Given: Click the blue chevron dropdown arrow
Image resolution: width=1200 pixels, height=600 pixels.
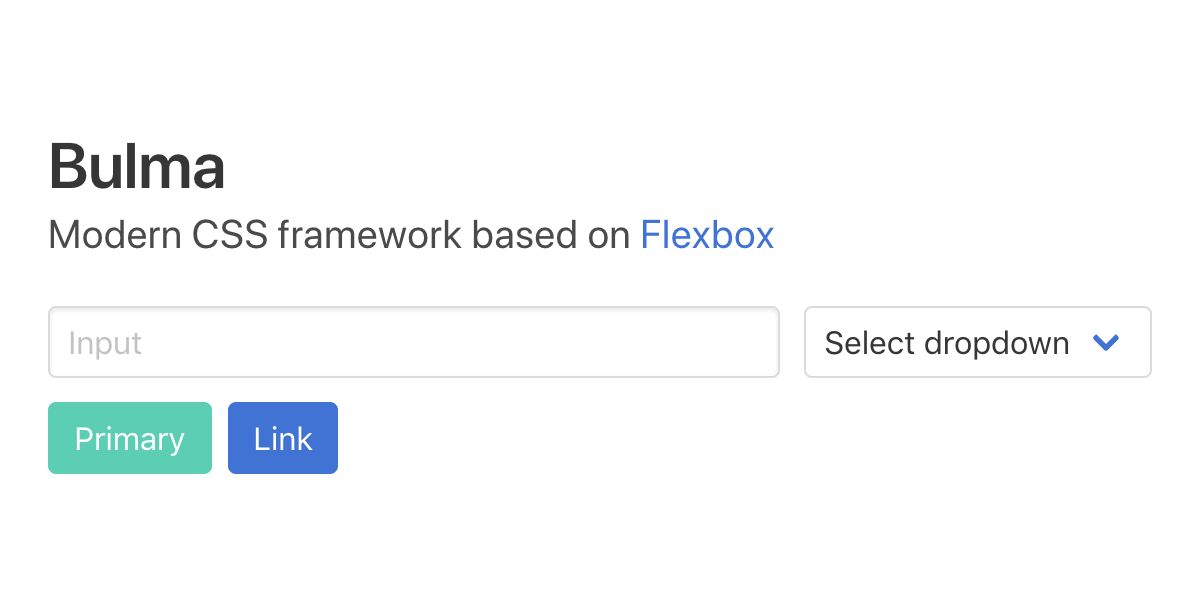Looking at the screenshot, I should pyautogui.click(x=1105, y=342).
